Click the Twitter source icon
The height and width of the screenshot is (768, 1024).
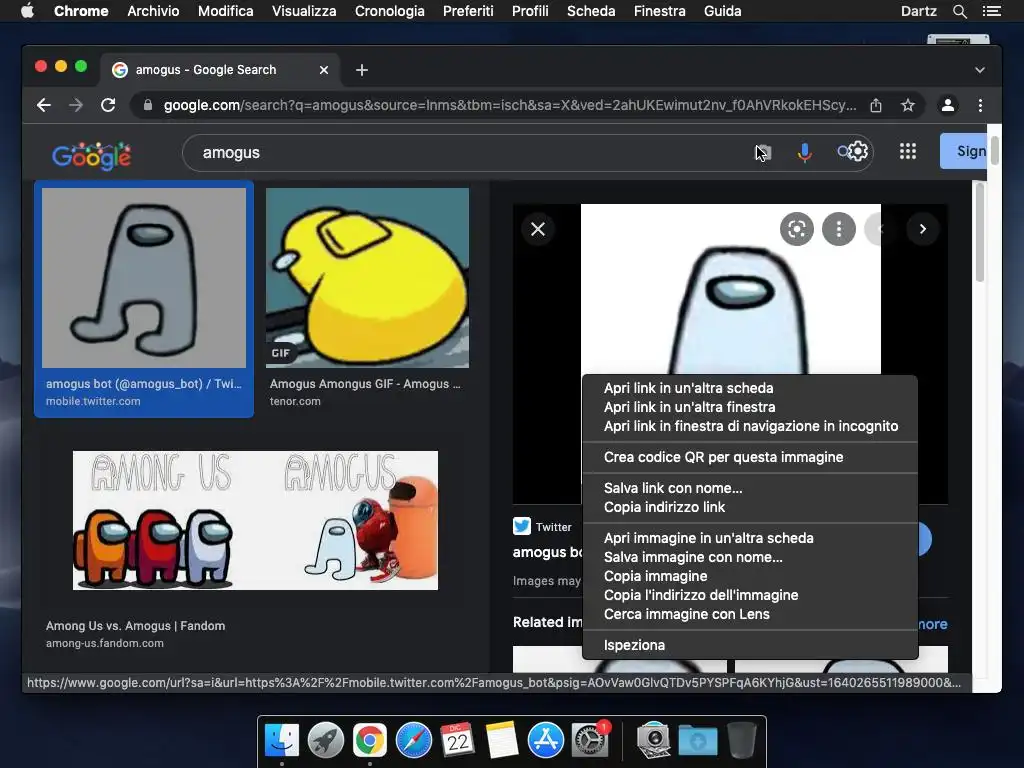coord(522,526)
